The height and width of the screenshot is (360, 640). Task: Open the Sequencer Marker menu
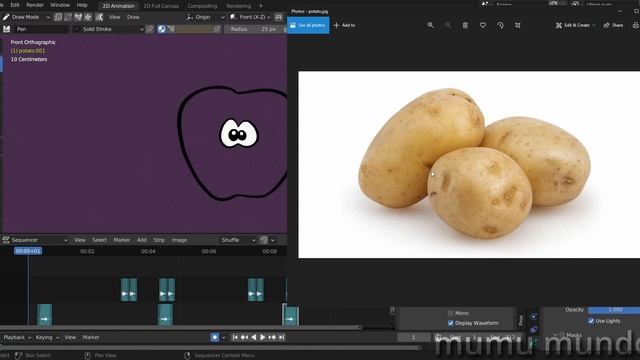click(x=122, y=240)
